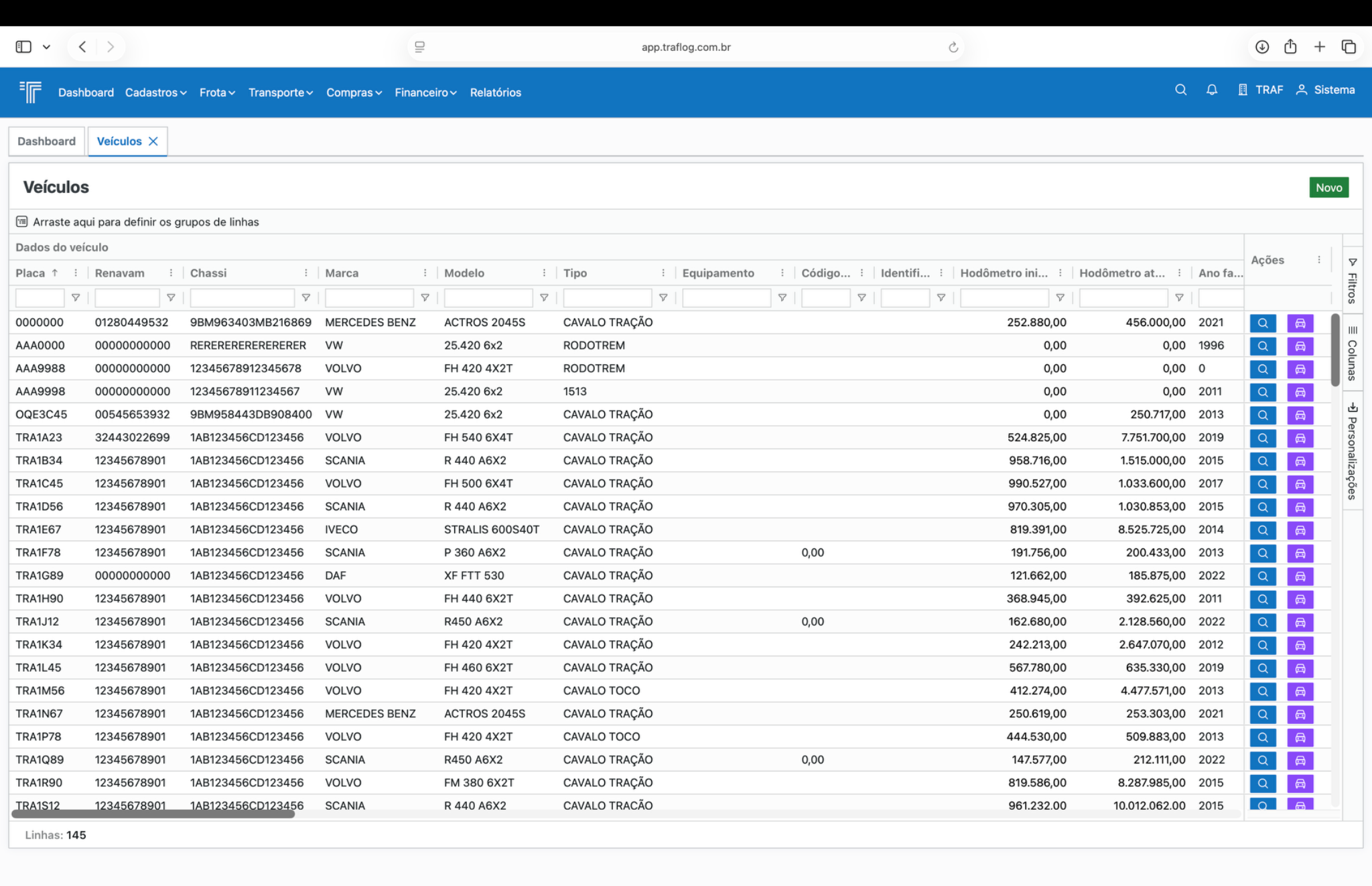Screen dimensions: 1372x886
Task: Click the search icon in the header bar
Action: coord(1180,90)
